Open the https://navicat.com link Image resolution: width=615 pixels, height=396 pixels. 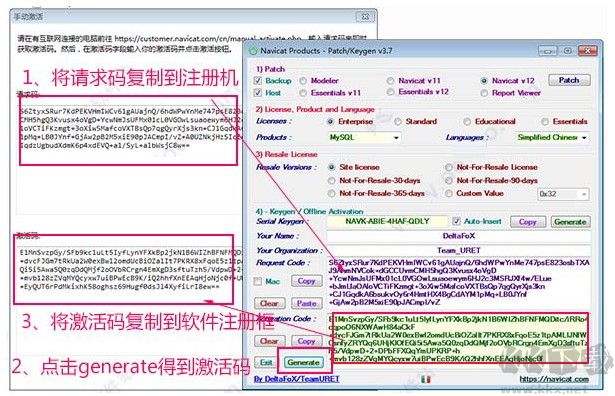(x=554, y=379)
